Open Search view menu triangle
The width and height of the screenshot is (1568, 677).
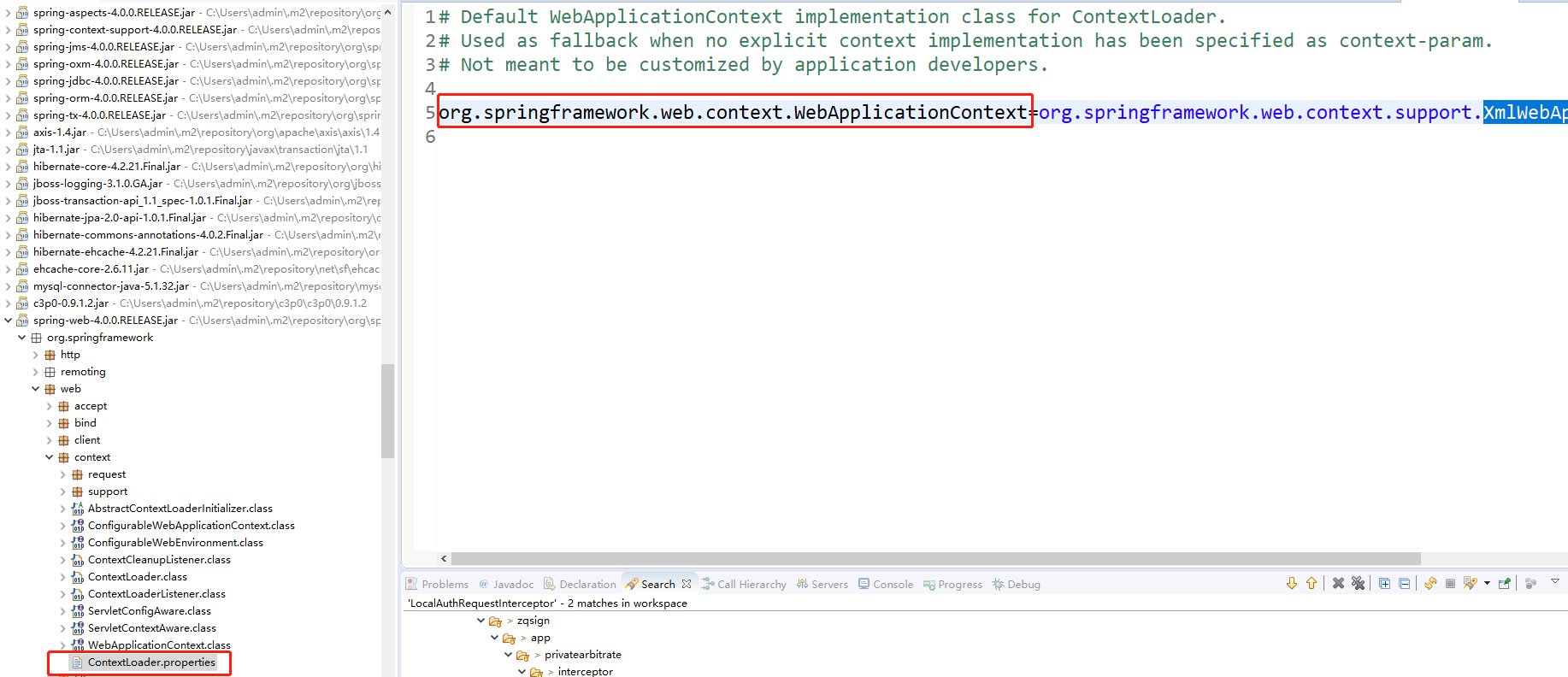(x=1555, y=581)
